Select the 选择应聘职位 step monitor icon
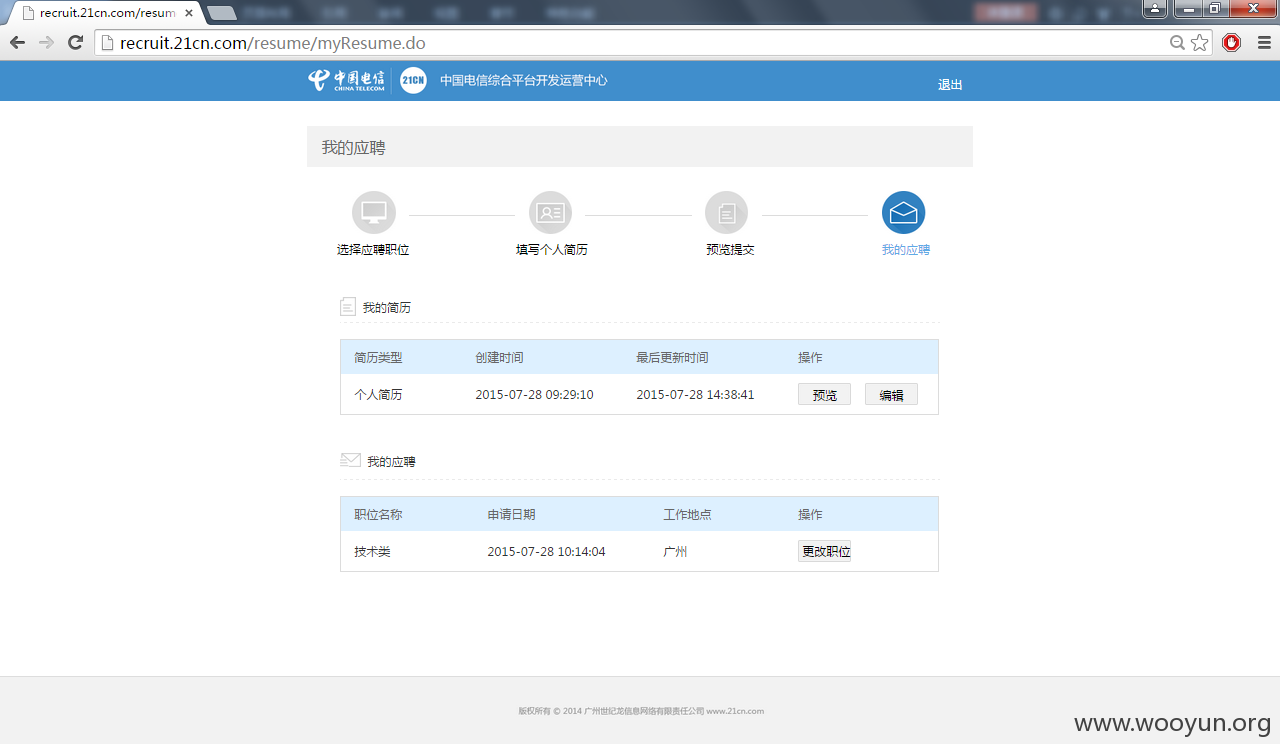The image size is (1280, 752). [x=374, y=213]
